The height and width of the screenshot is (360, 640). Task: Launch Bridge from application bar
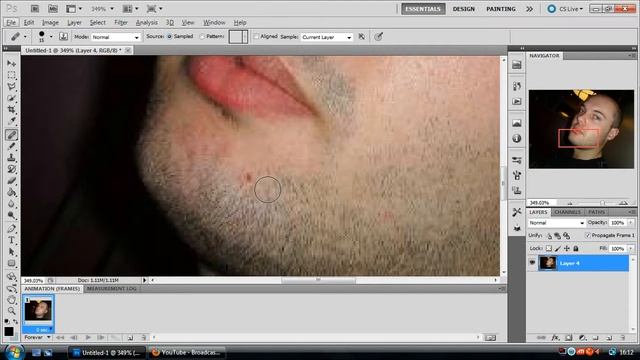tap(35, 9)
